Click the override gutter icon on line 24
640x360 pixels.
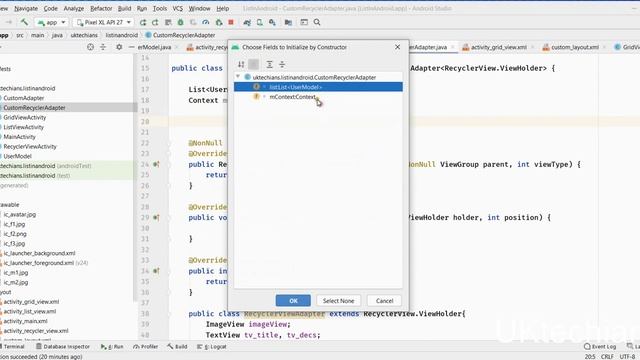(156, 164)
